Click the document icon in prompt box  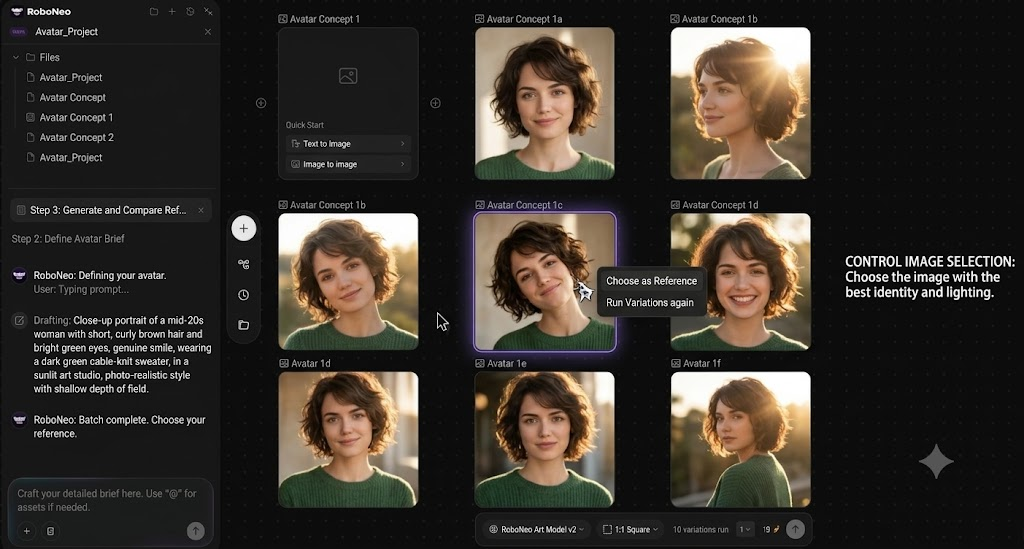click(50, 531)
